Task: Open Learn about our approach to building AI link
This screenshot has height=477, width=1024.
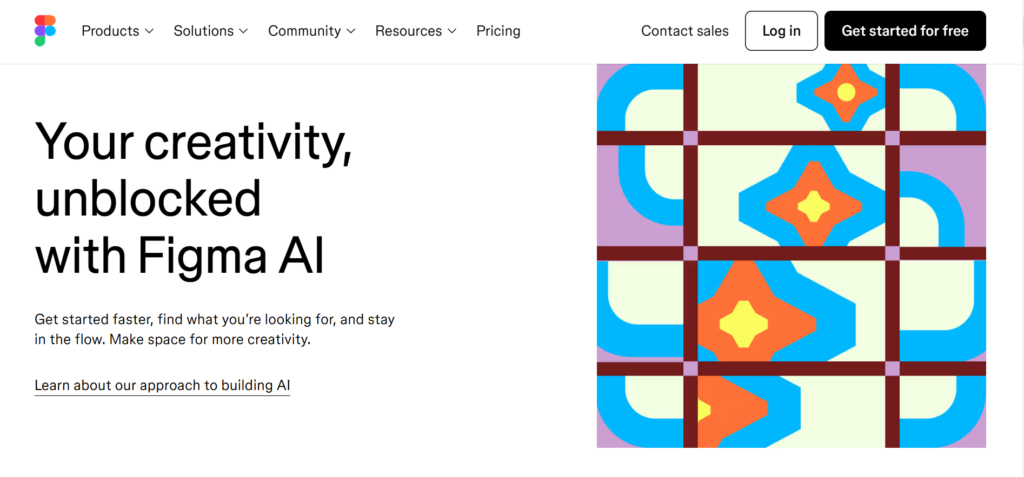Action: coord(162,386)
